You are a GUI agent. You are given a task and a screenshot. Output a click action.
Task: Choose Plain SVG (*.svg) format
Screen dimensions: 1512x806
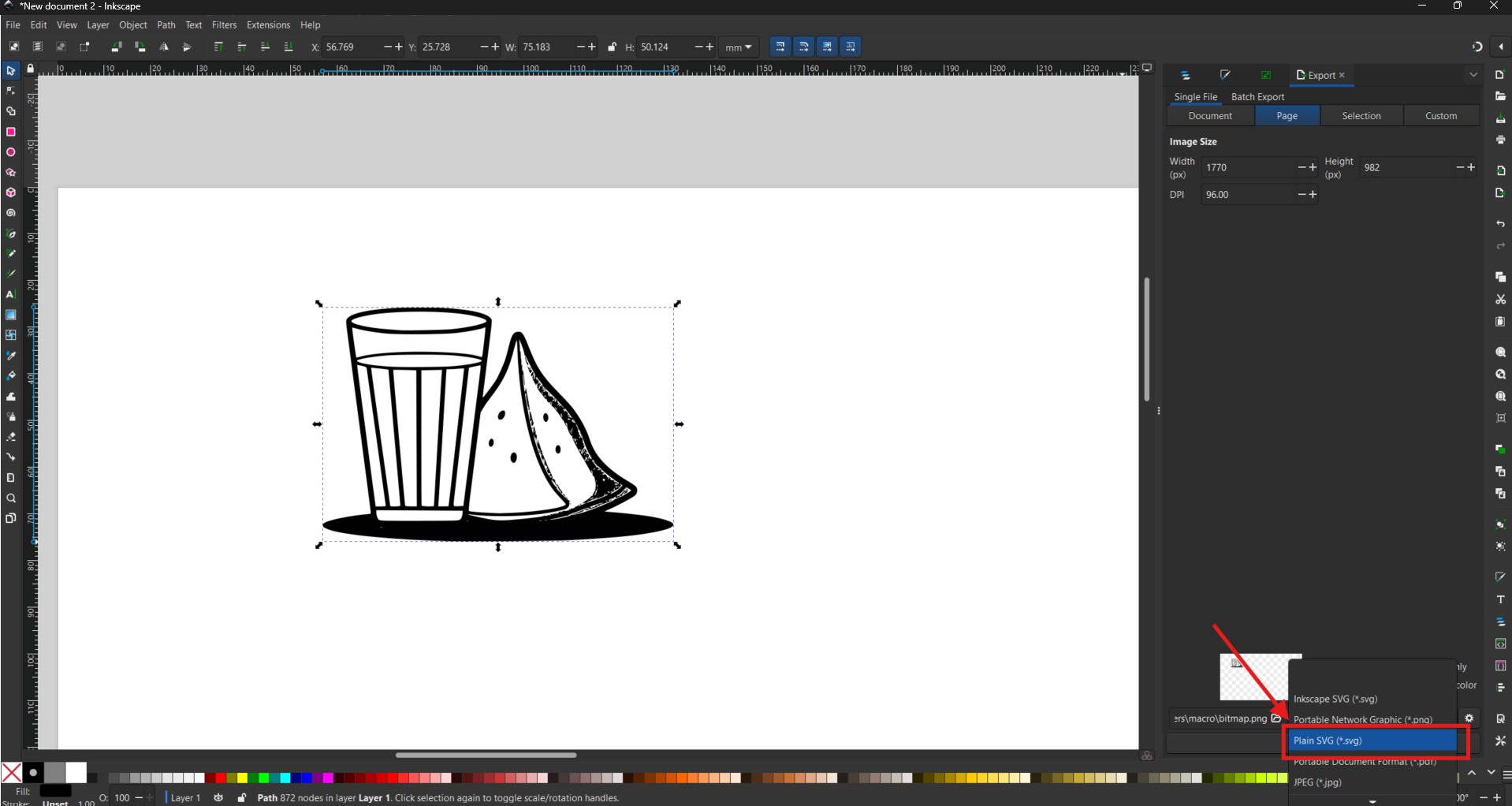click(1372, 741)
